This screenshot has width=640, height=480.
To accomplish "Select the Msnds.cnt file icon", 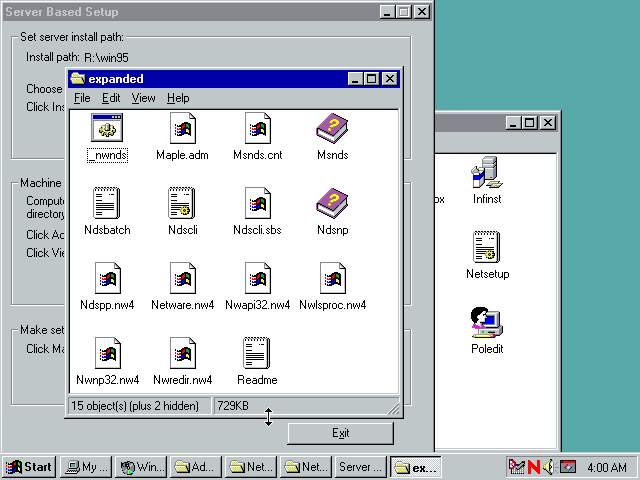I will 258,128.
